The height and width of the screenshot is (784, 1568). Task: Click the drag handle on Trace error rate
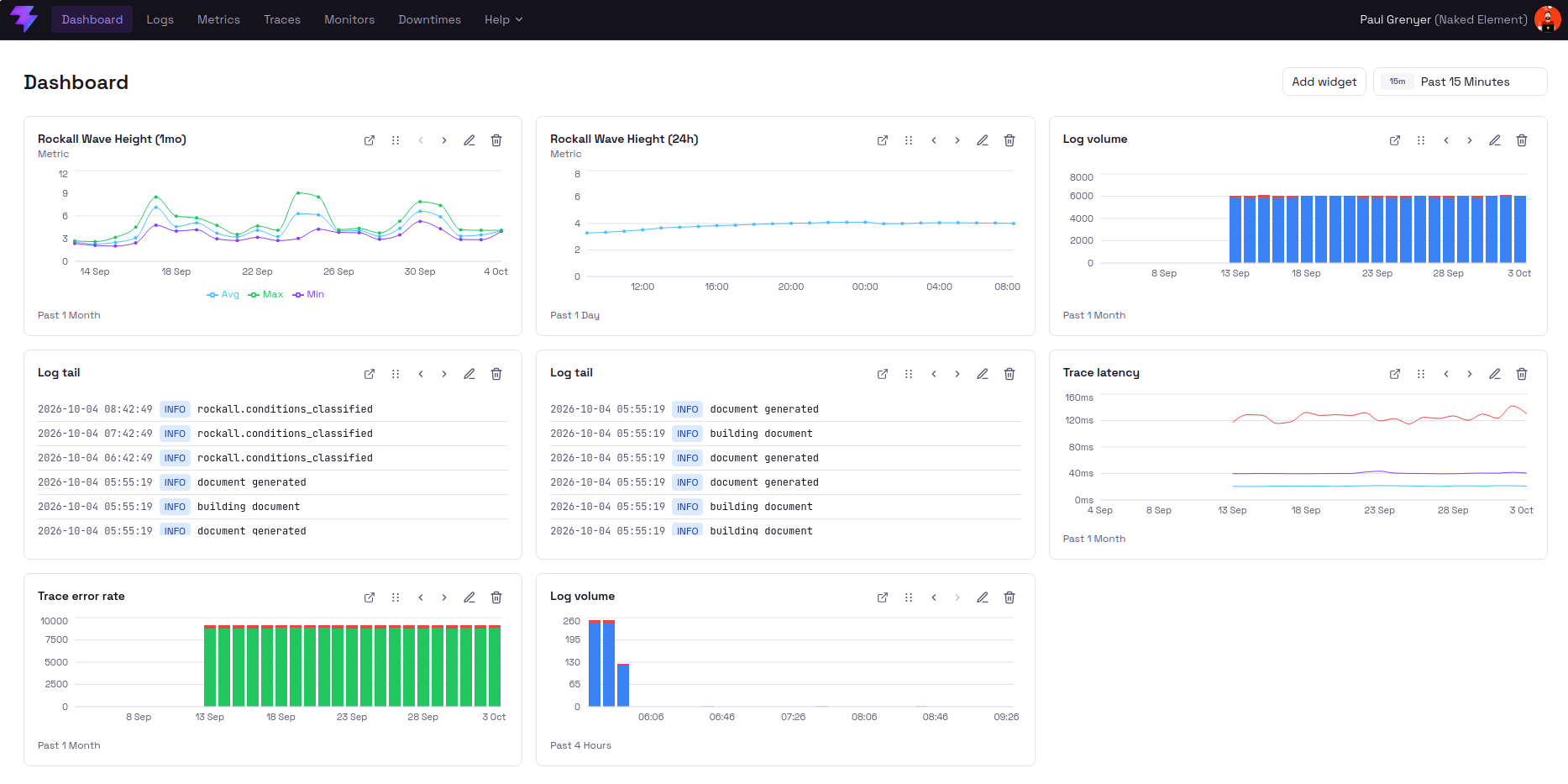pyautogui.click(x=396, y=597)
